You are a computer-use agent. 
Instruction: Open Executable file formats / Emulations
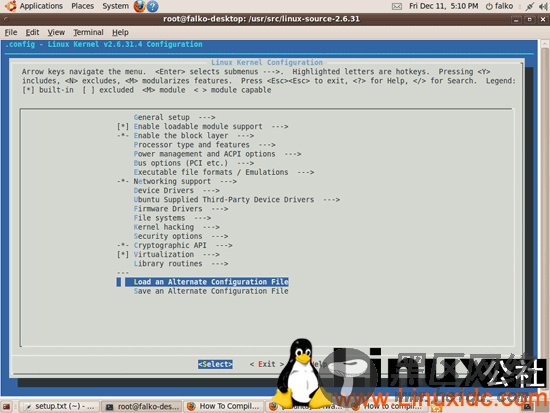coord(224,172)
